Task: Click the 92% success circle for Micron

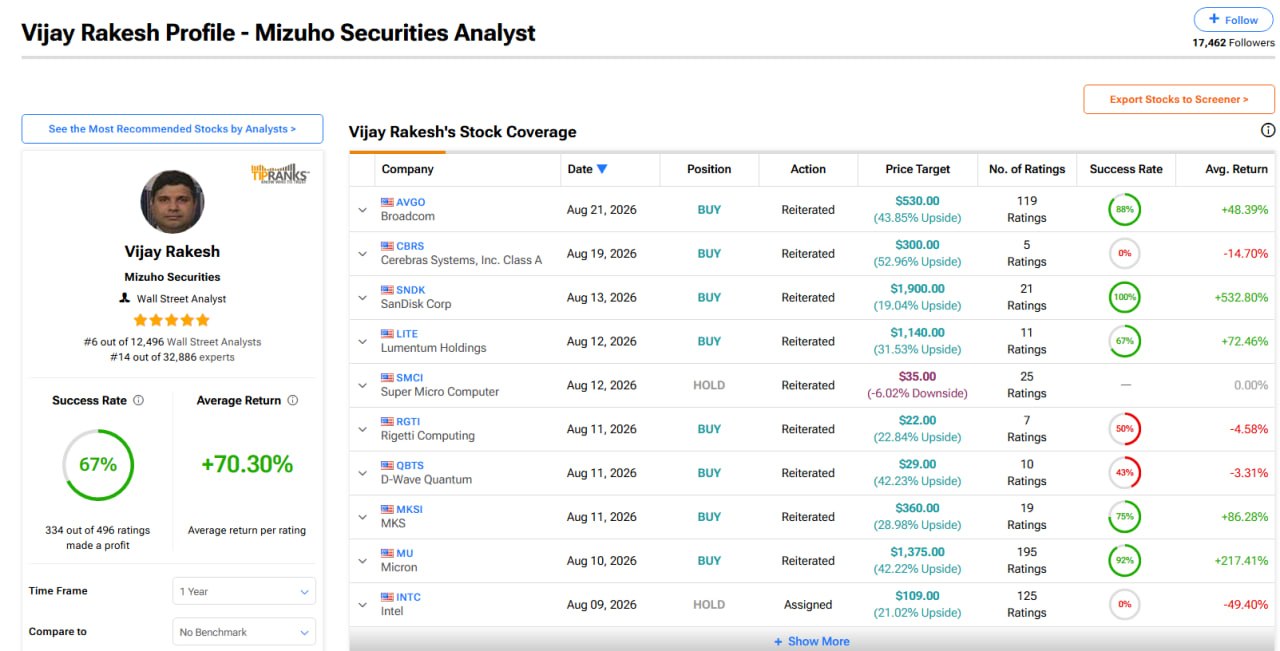Action: (x=1124, y=561)
